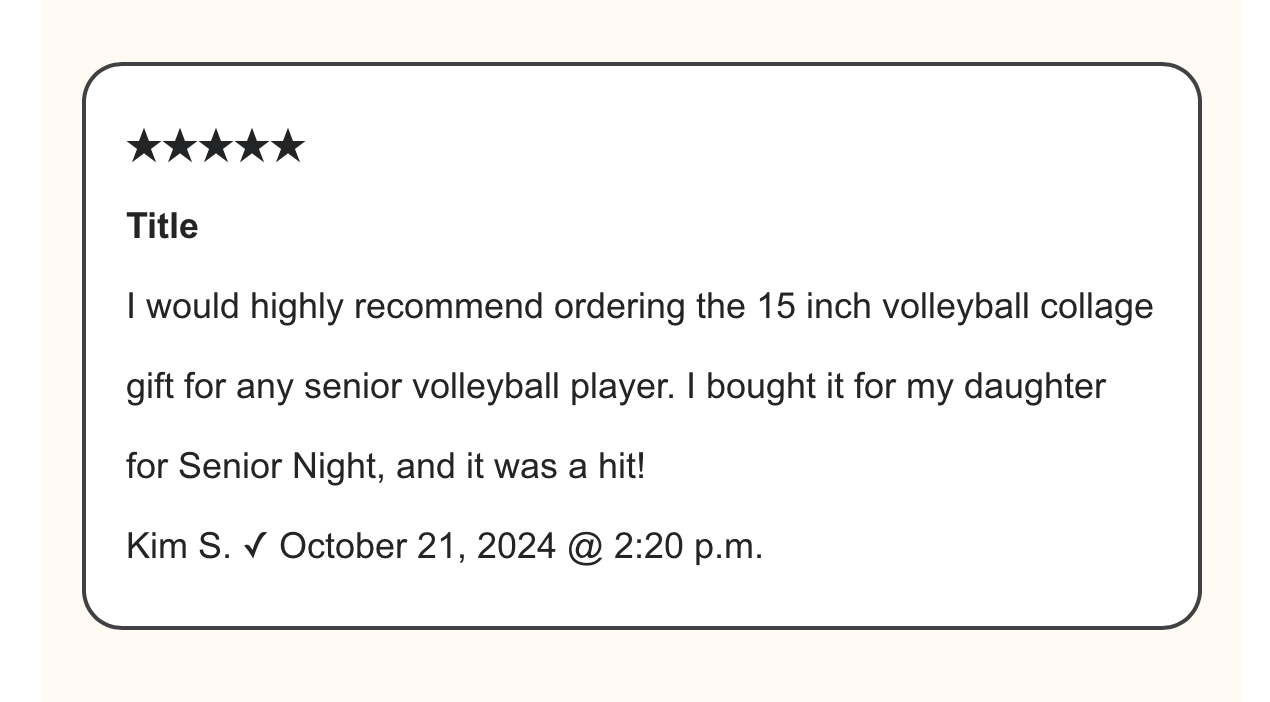1270x702 pixels.
Task: Click the time "2:20 p.m."
Action: click(688, 546)
